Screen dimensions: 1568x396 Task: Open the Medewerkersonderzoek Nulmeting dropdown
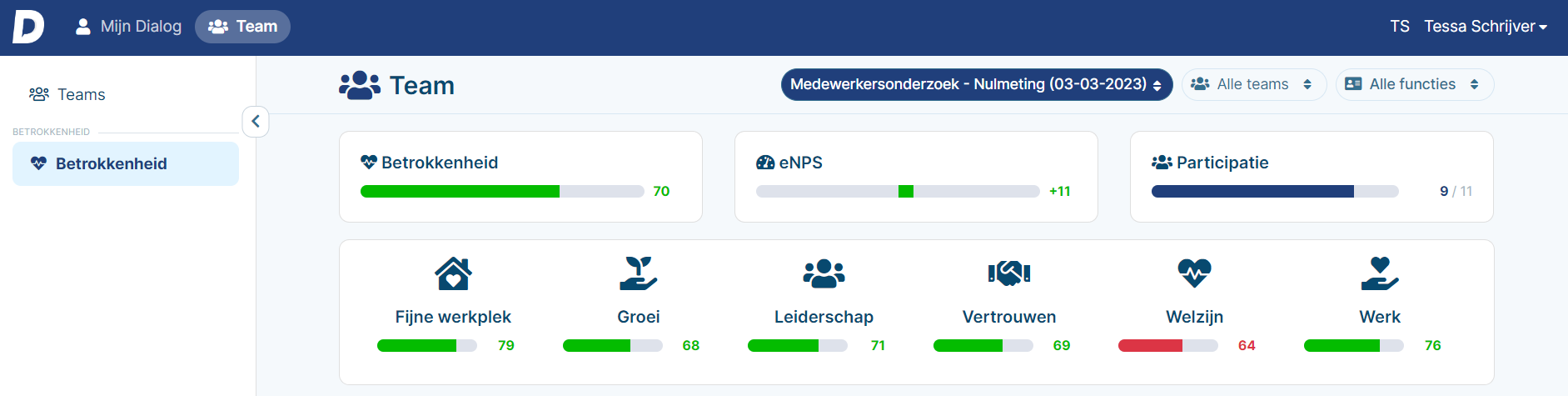977,84
